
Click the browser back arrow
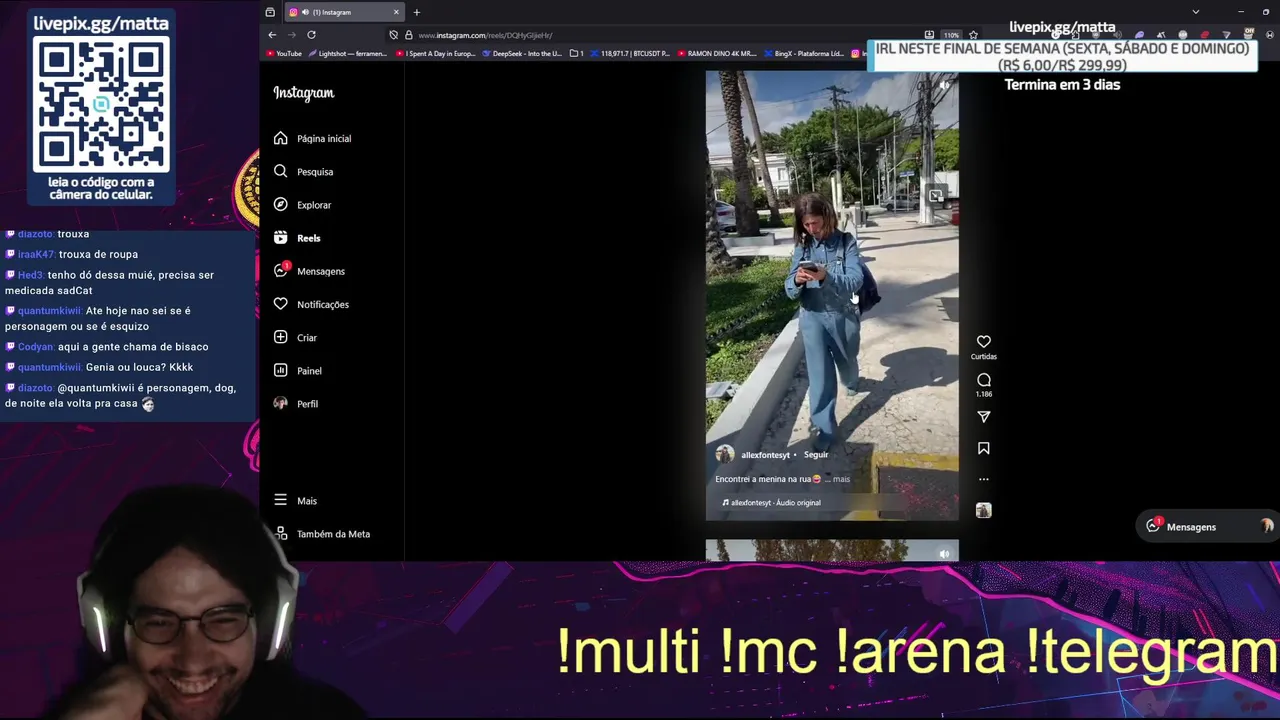point(272,35)
